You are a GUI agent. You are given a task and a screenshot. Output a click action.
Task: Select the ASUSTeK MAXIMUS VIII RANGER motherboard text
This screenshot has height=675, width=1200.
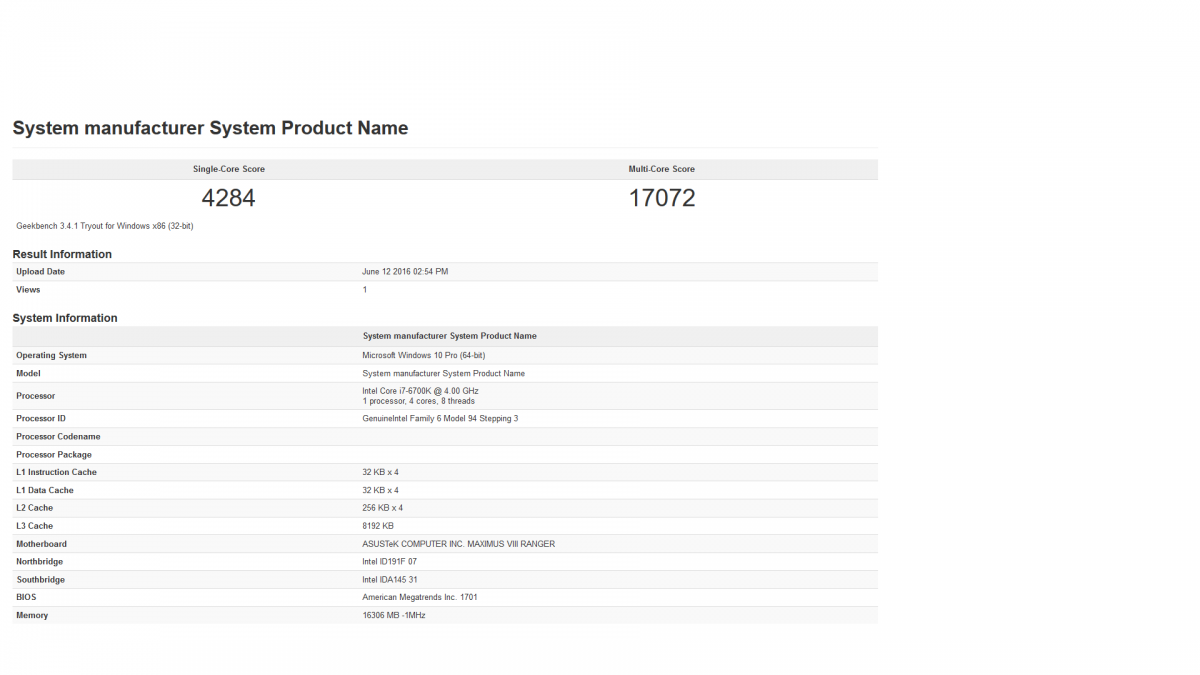[x=458, y=544]
